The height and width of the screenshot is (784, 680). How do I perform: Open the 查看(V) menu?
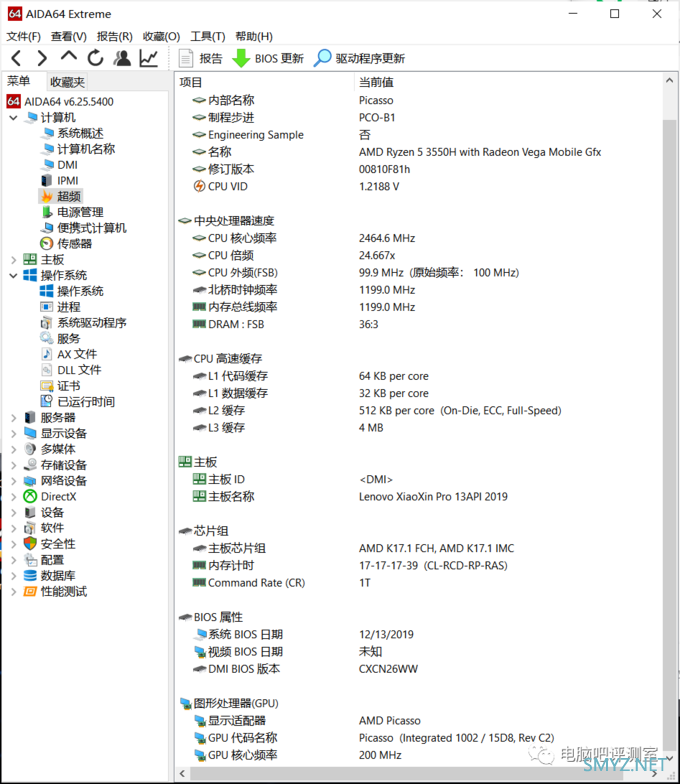coord(68,36)
